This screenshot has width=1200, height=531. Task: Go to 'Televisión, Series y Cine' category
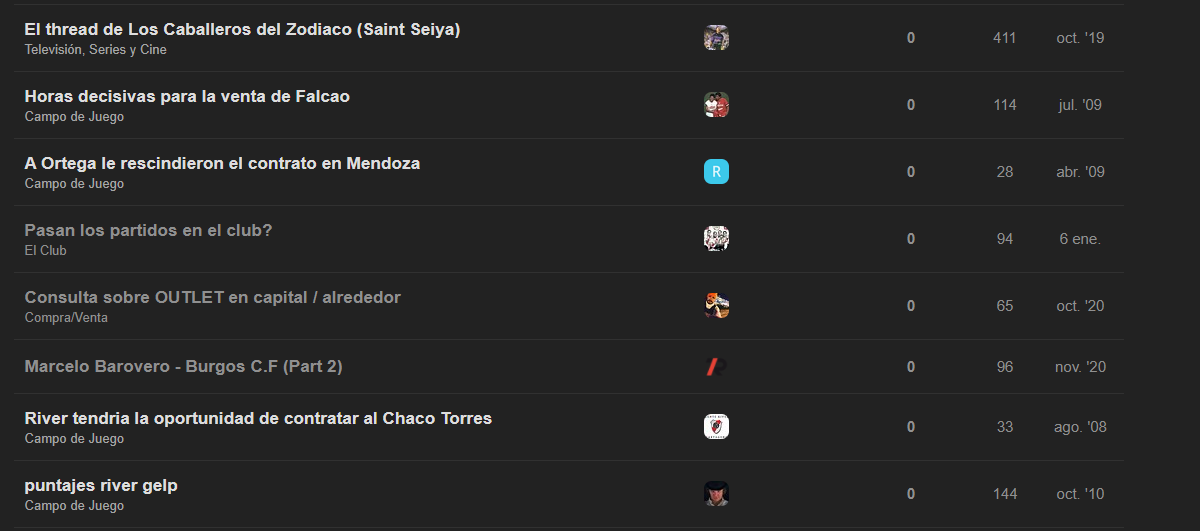coord(96,49)
